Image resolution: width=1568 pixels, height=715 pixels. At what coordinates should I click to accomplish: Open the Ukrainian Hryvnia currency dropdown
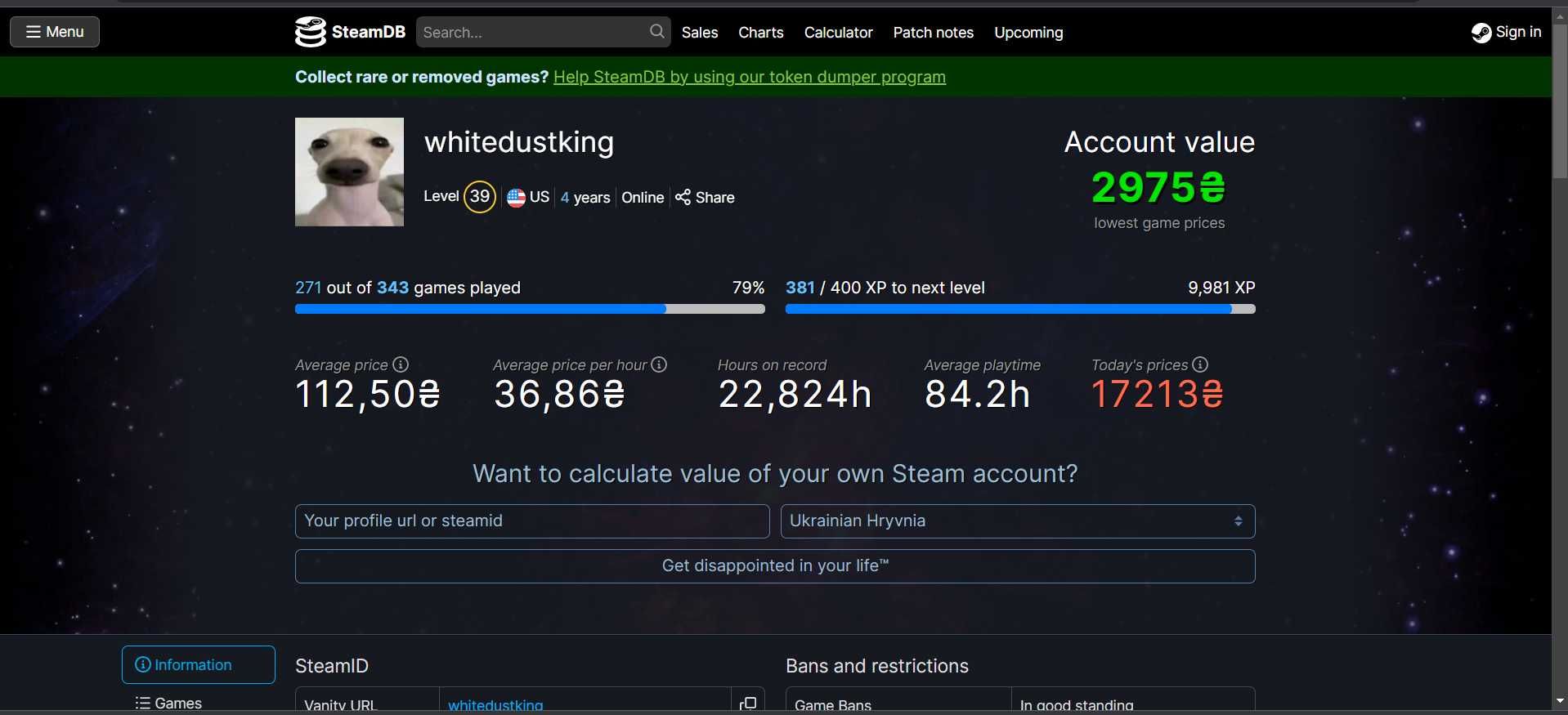pyautogui.click(x=1018, y=521)
